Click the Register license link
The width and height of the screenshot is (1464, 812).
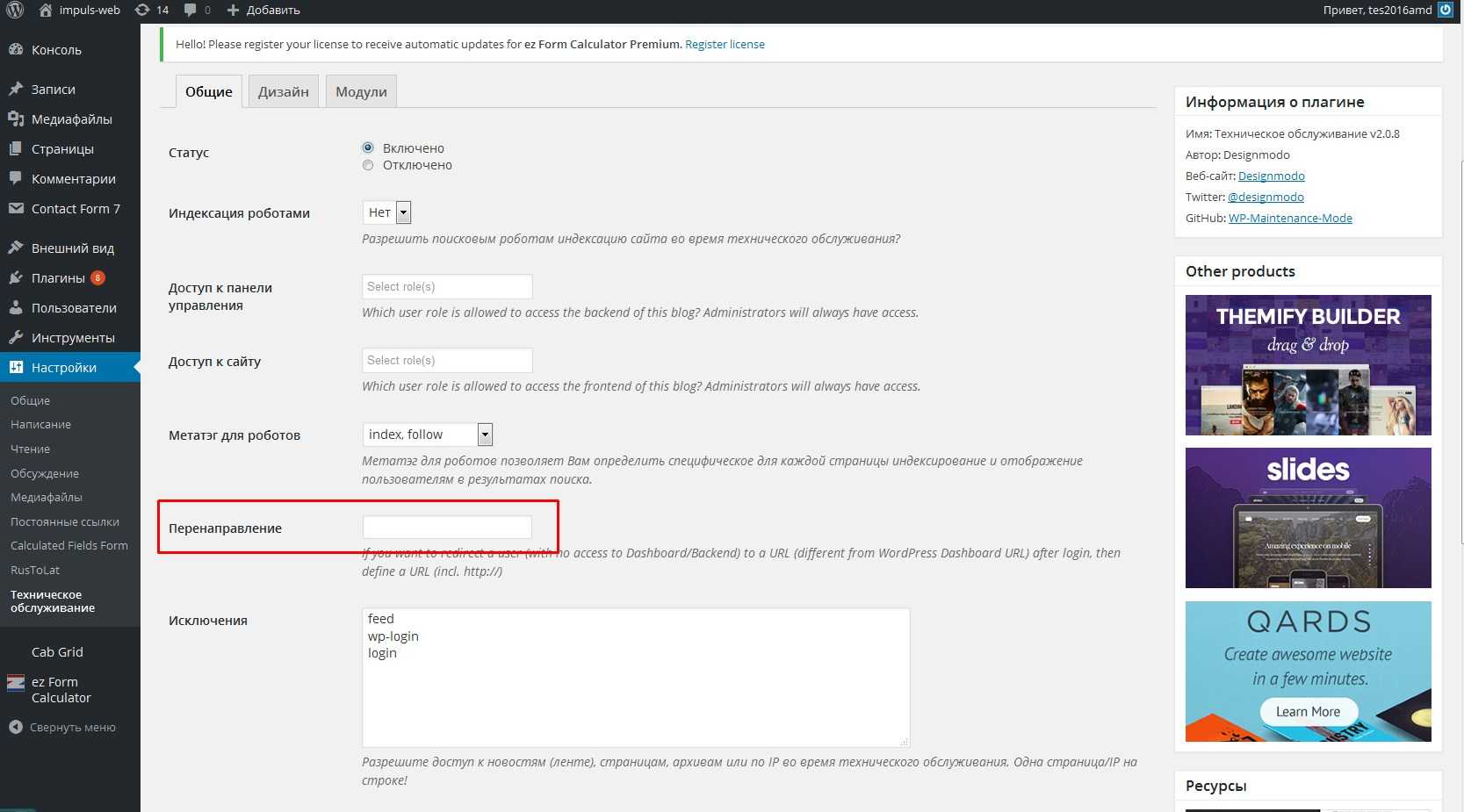pyautogui.click(x=725, y=45)
